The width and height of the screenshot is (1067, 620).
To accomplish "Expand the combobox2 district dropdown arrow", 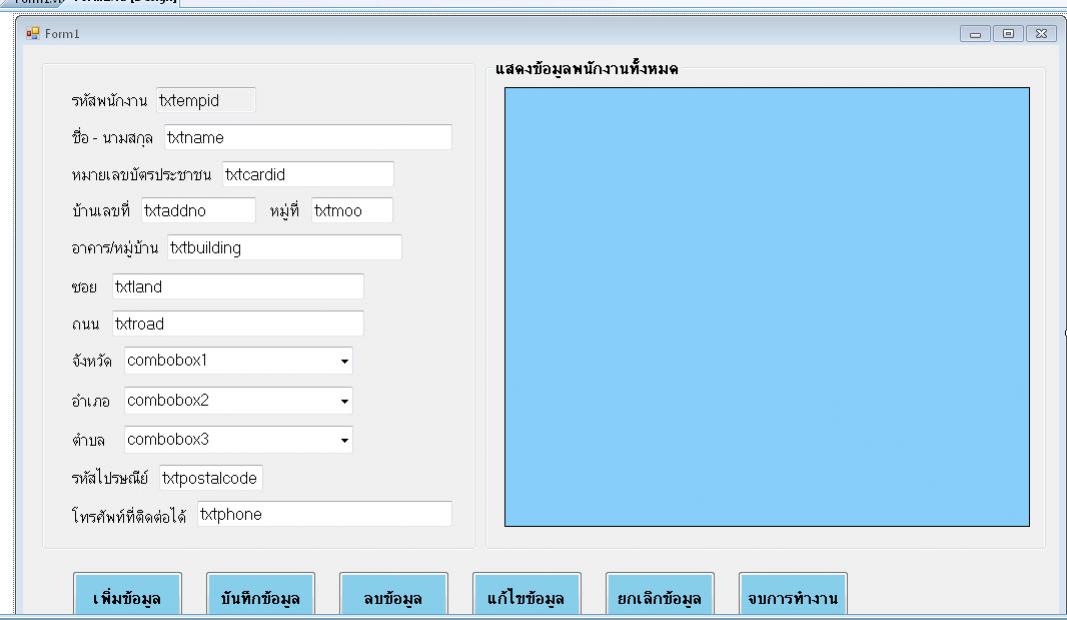I will coord(344,401).
